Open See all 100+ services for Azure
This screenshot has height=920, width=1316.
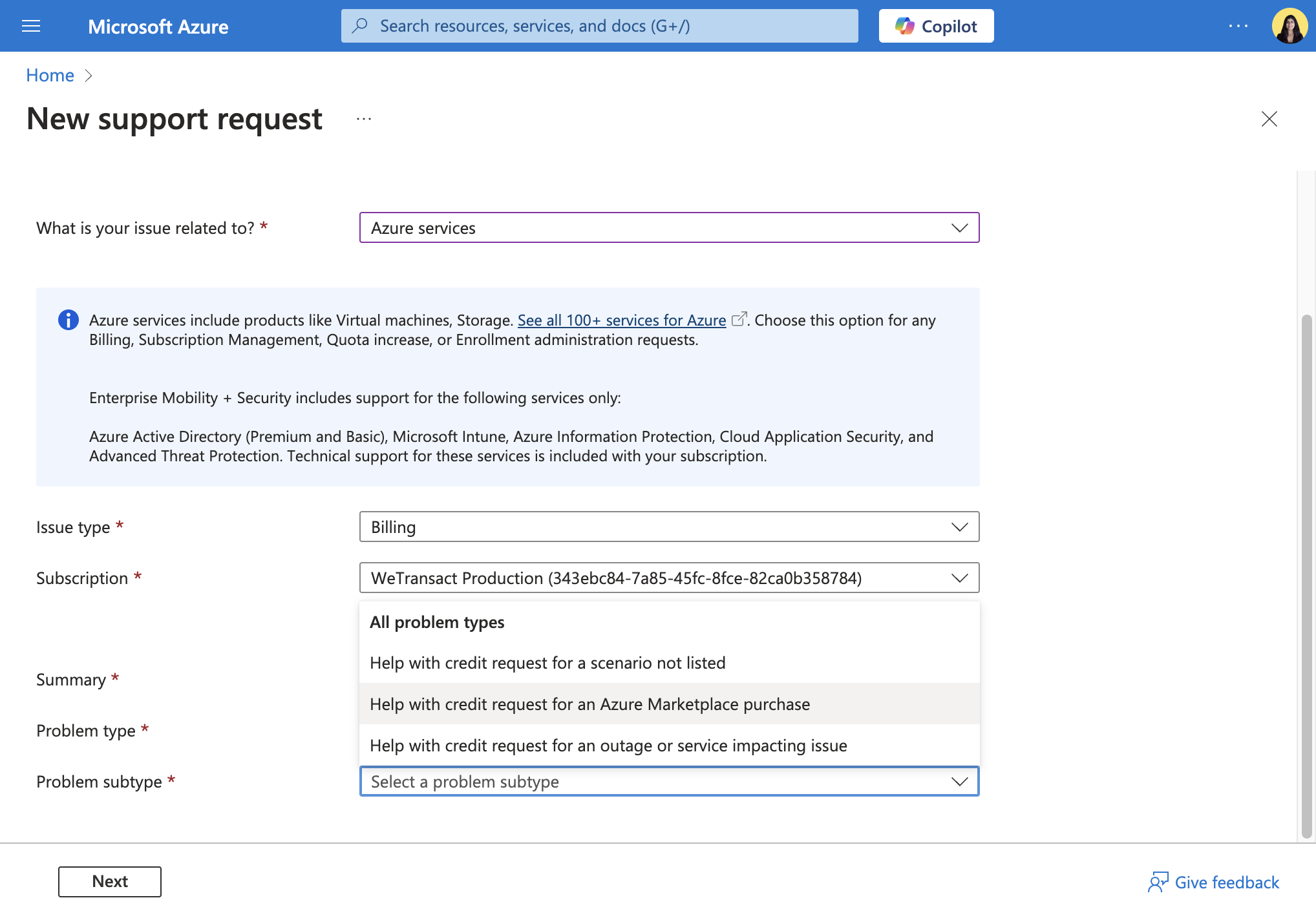pos(621,320)
